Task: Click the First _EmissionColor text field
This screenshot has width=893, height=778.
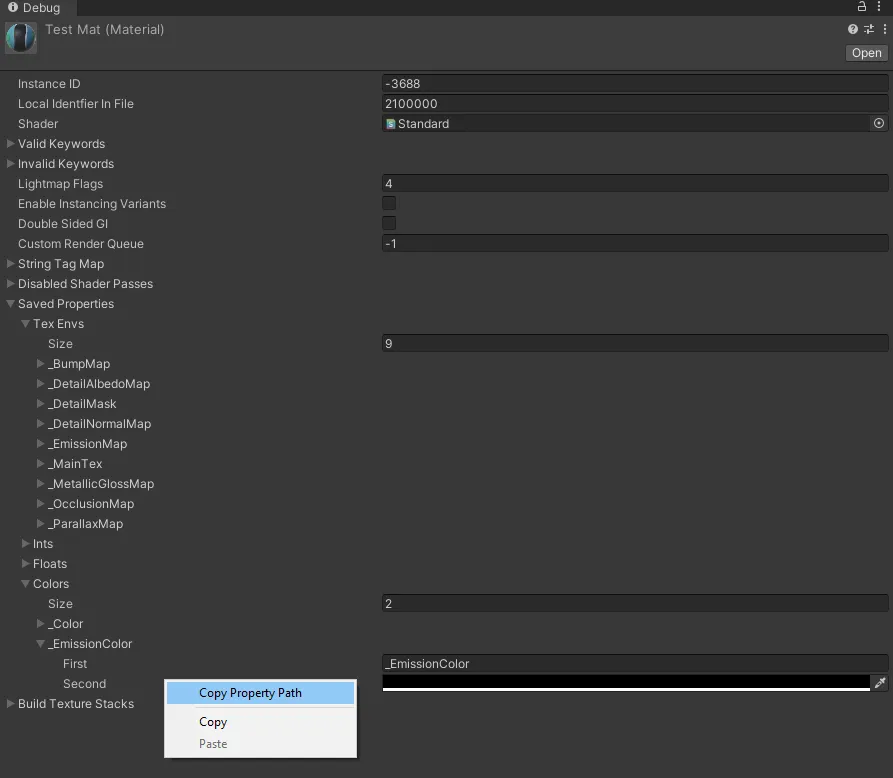Action: [x=635, y=664]
